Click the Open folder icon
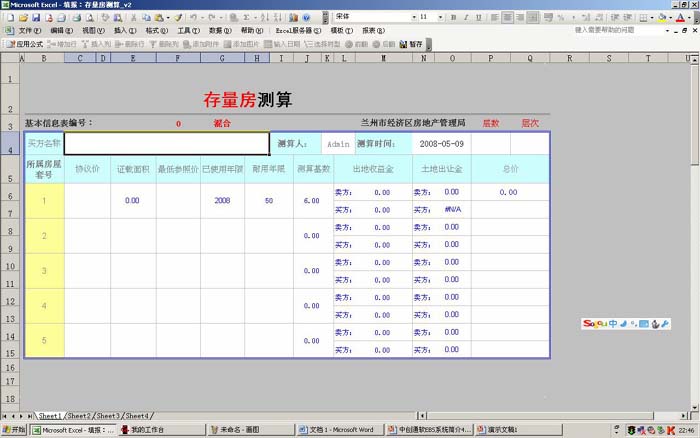 [x=23, y=17]
